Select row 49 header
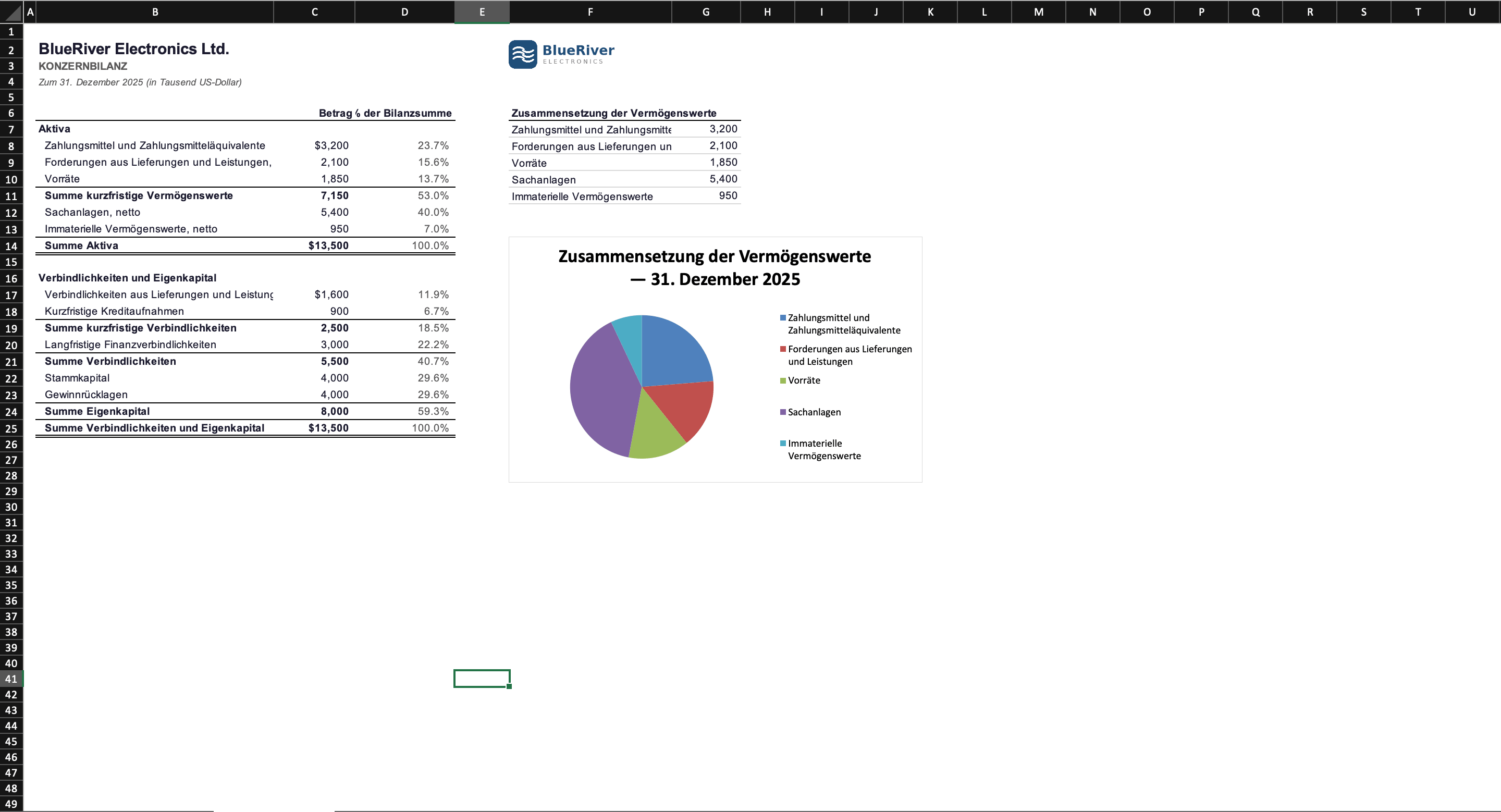1501x812 pixels. click(x=11, y=804)
